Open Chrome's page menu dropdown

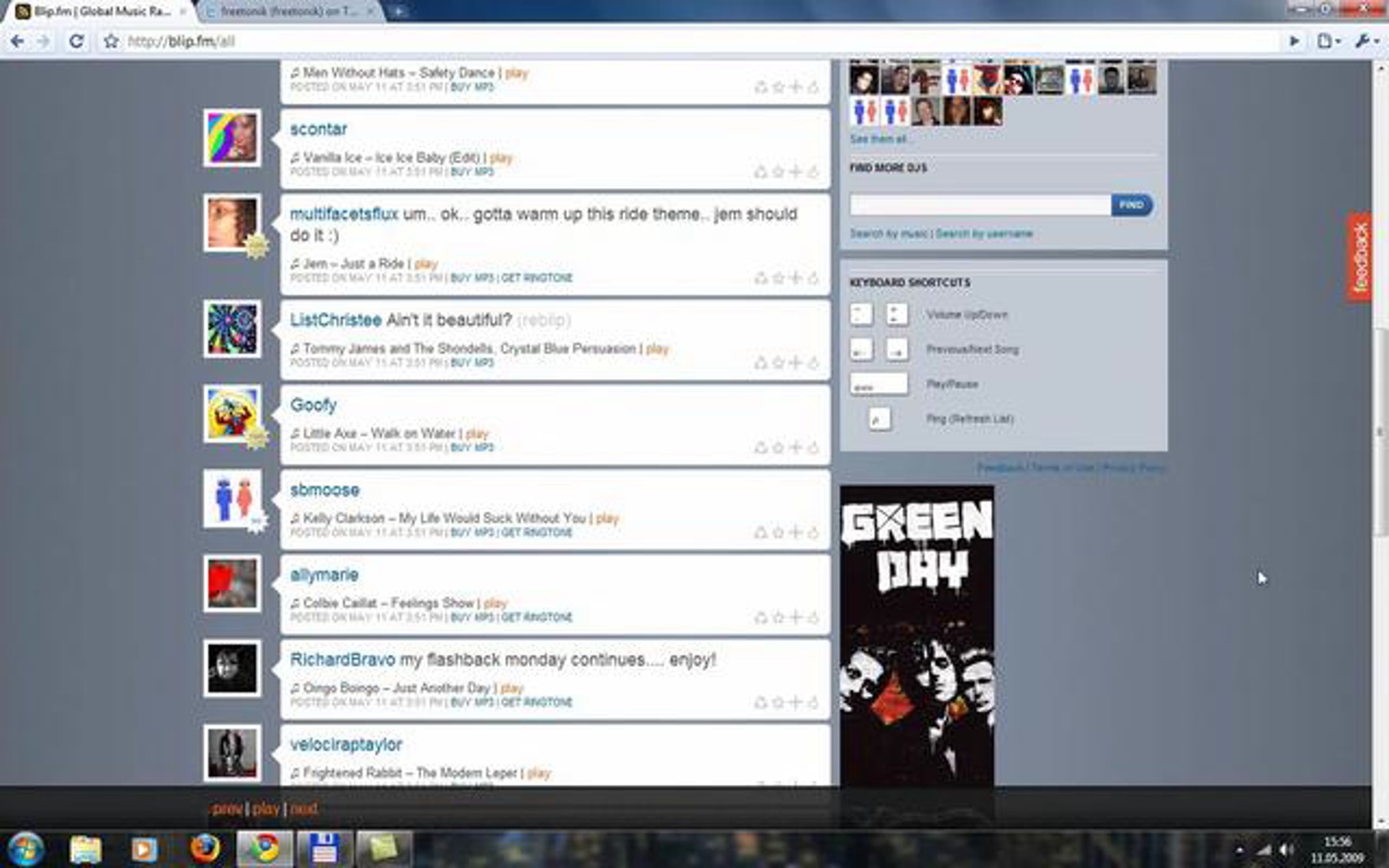click(x=1328, y=41)
